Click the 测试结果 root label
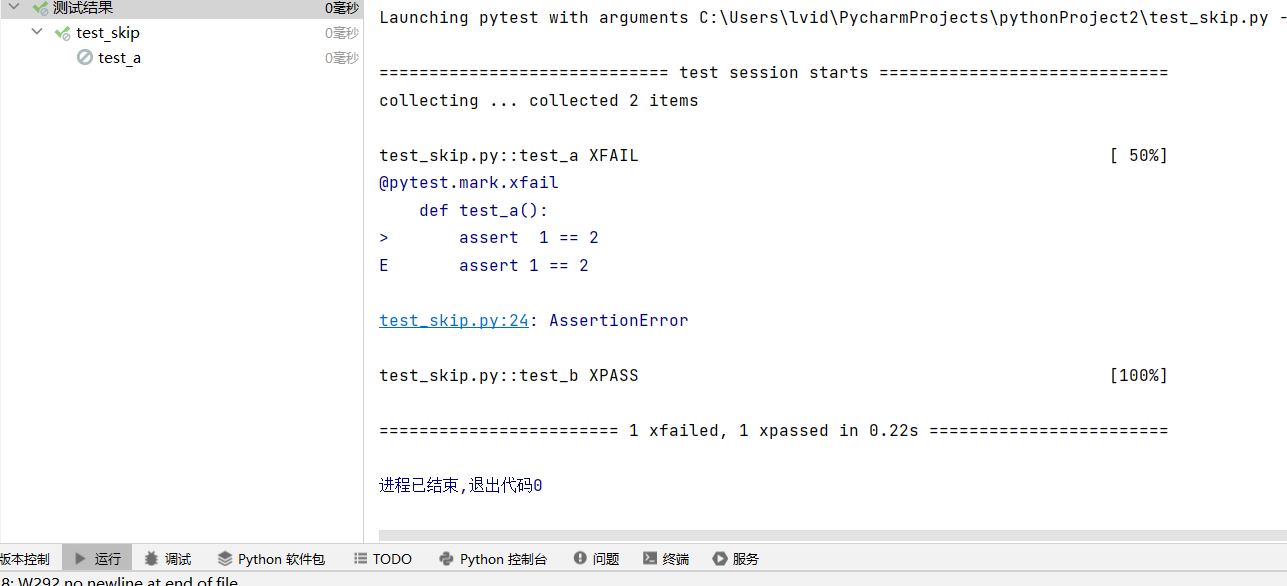This screenshot has height=586, width=1287. pos(83,8)
